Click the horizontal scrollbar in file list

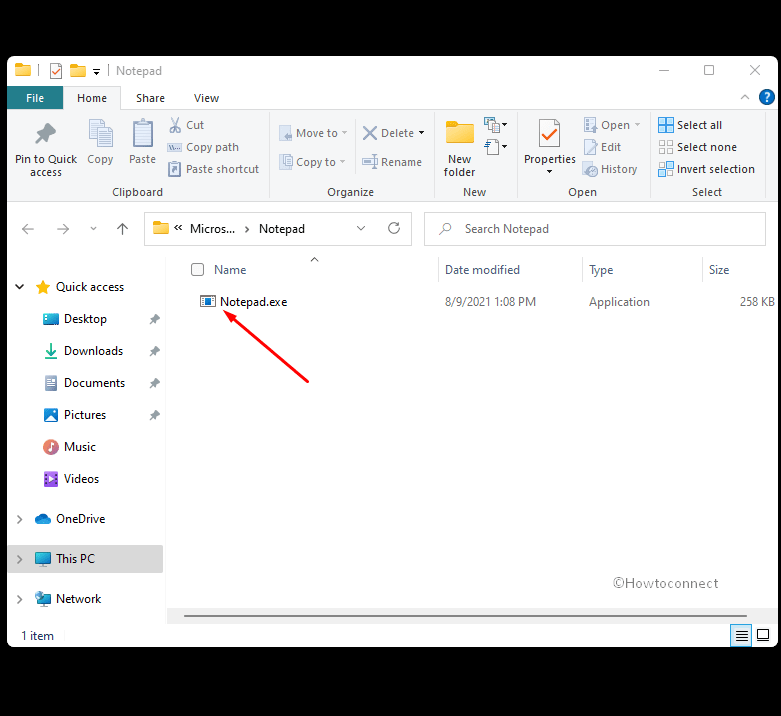[465, 616]
